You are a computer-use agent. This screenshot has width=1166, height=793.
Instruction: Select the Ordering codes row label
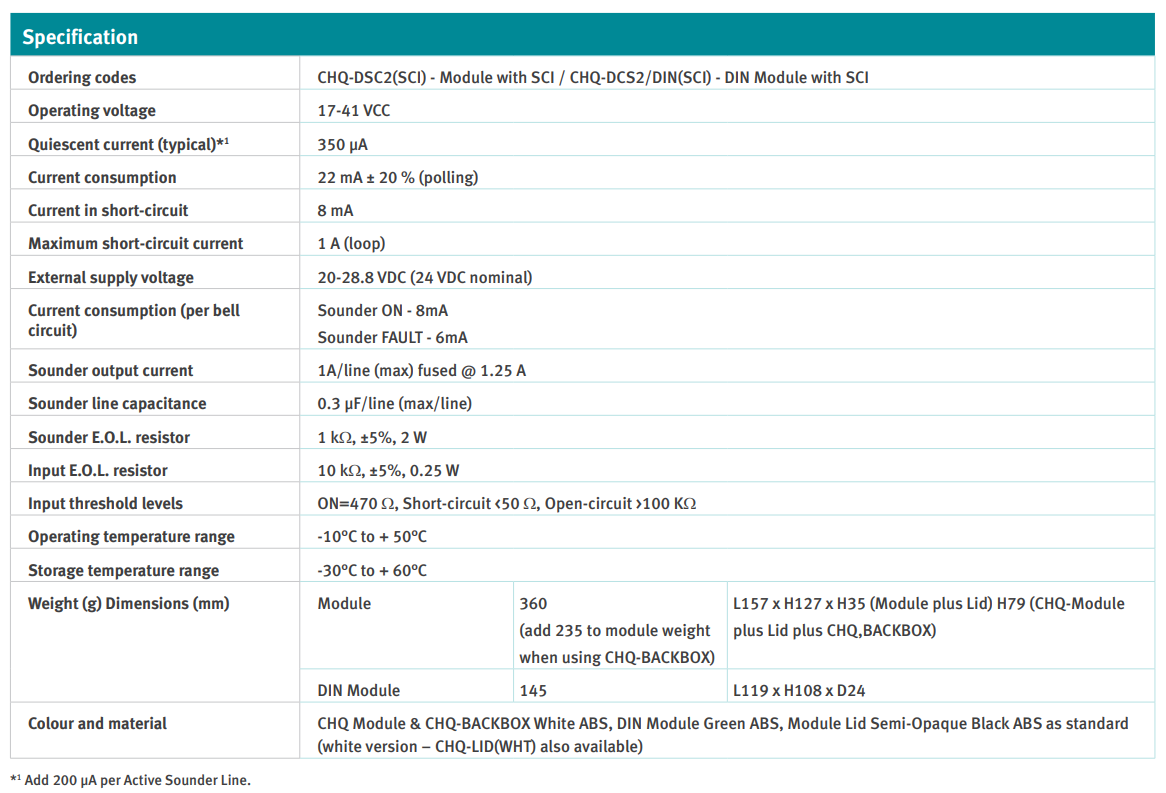[x=82, y=77]
